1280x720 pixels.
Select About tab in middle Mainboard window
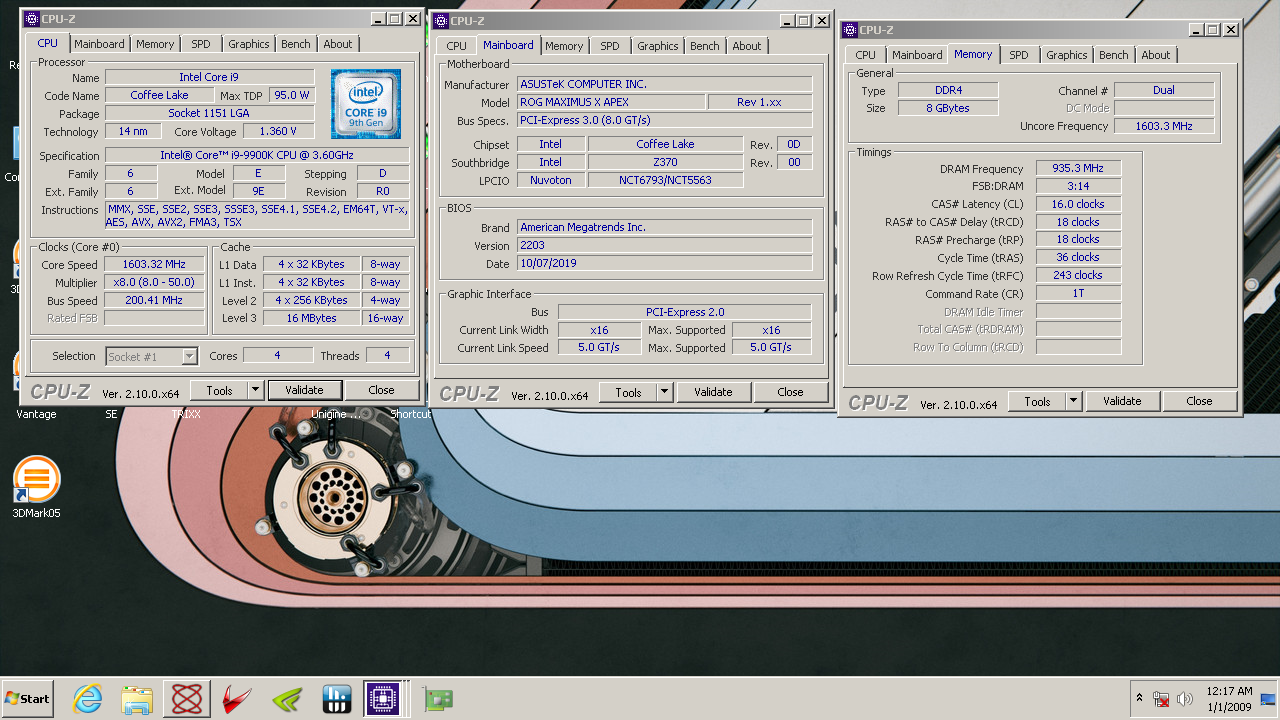pyautogui.click(x=747, y=46)
